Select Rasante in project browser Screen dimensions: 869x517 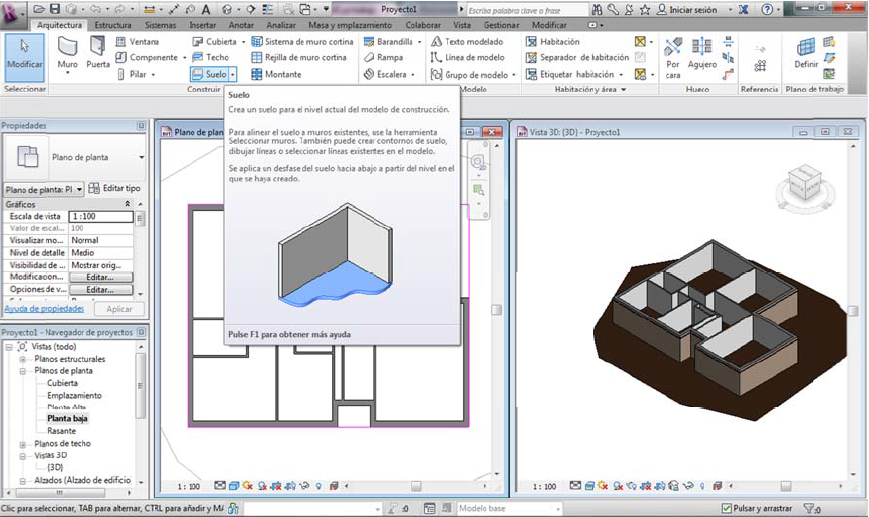pos(62,431)
